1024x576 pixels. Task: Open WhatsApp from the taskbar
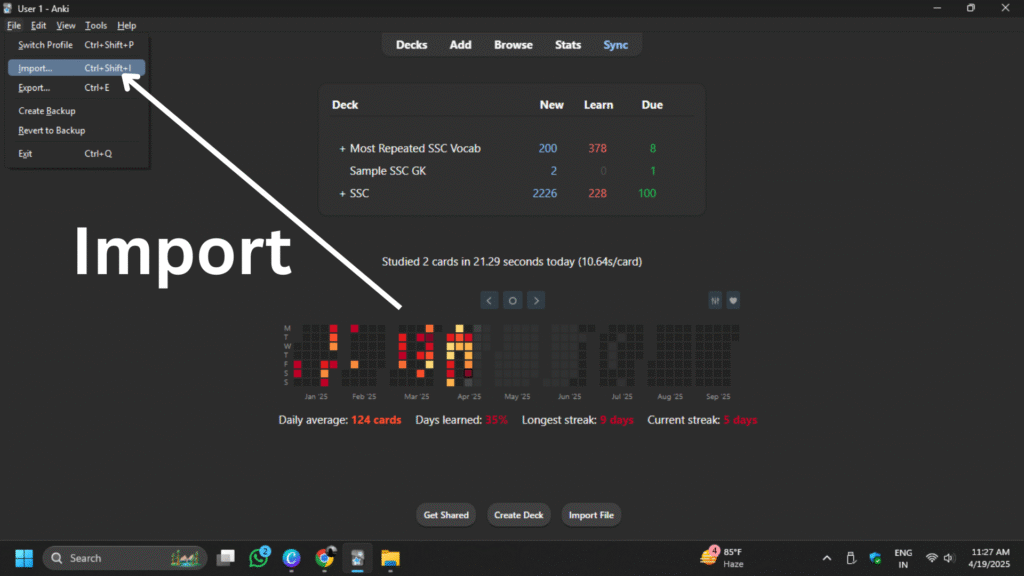(x=259, y=558)
